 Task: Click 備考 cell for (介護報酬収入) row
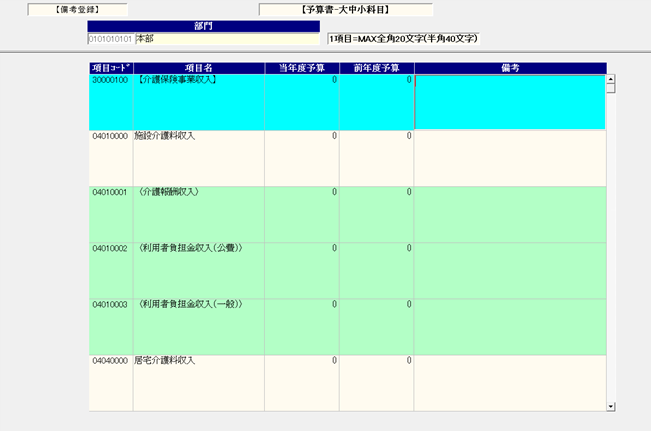click(x=510, y=215)
